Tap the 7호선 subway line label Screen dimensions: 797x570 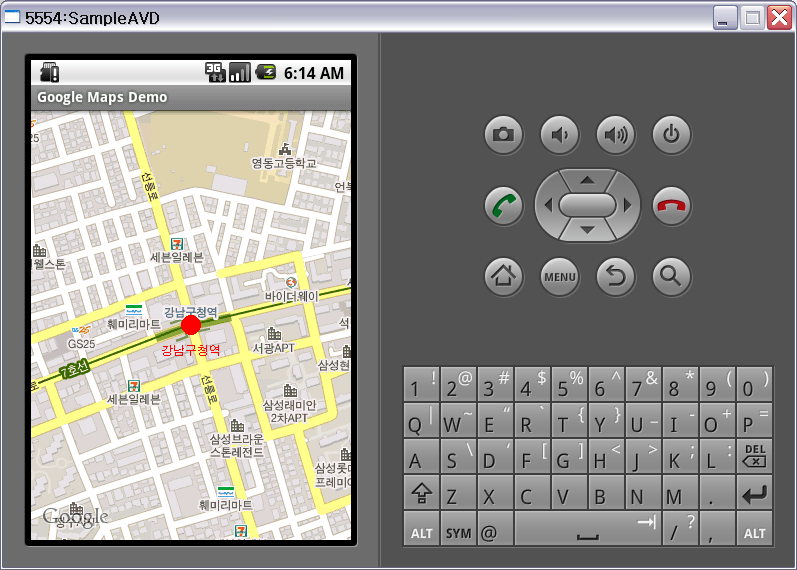click(75, 369)
